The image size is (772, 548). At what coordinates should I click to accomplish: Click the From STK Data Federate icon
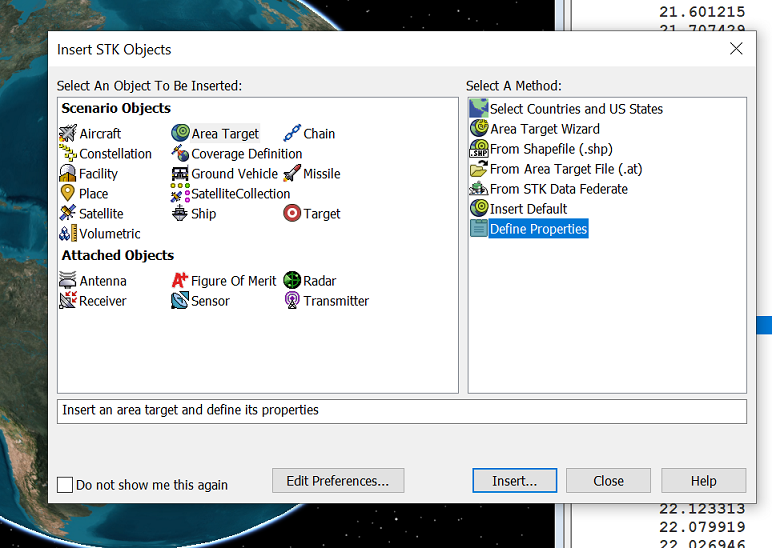coord(479,189)
